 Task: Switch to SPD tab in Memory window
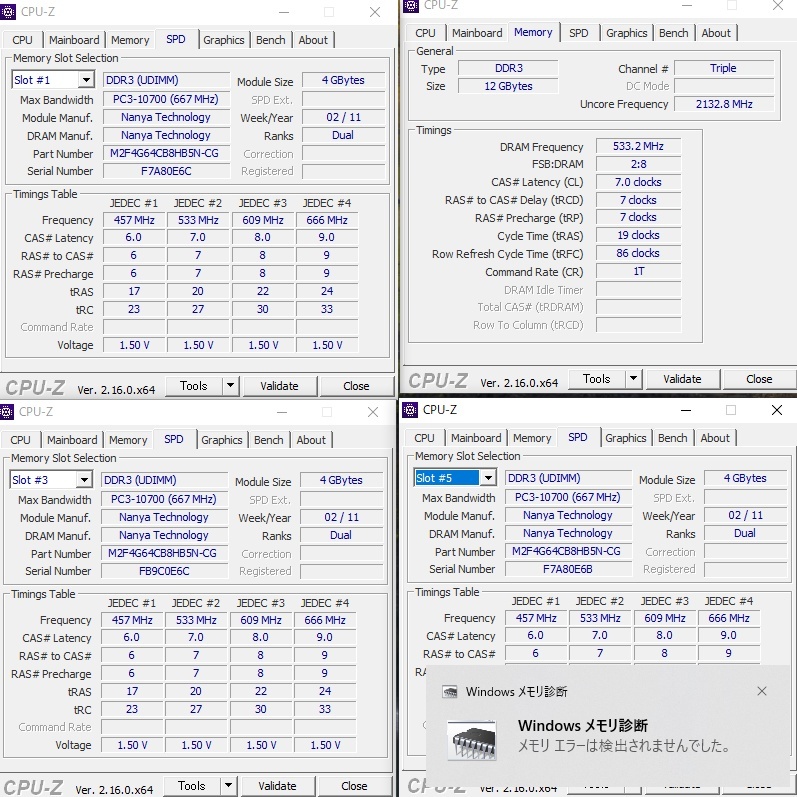click(578, 33)
